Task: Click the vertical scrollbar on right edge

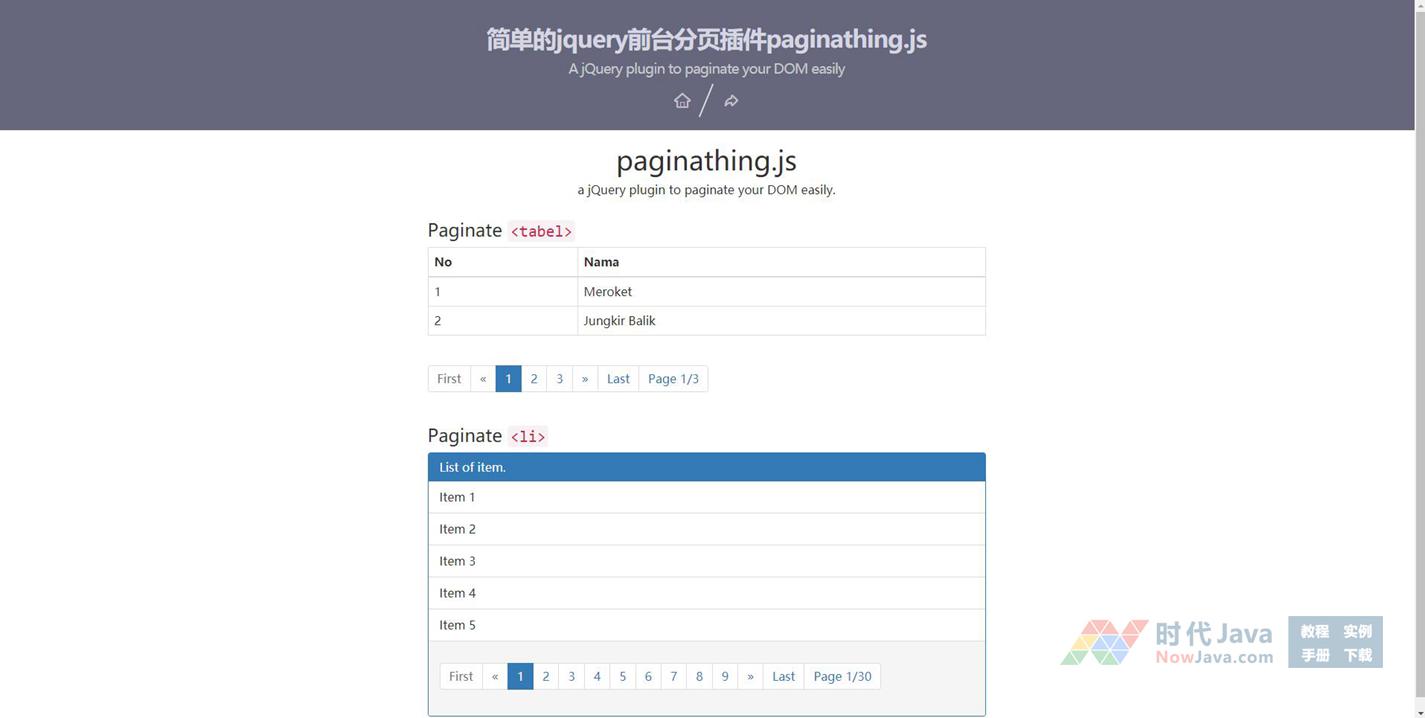Action: pyautogui.click(x=1419, y=300)
